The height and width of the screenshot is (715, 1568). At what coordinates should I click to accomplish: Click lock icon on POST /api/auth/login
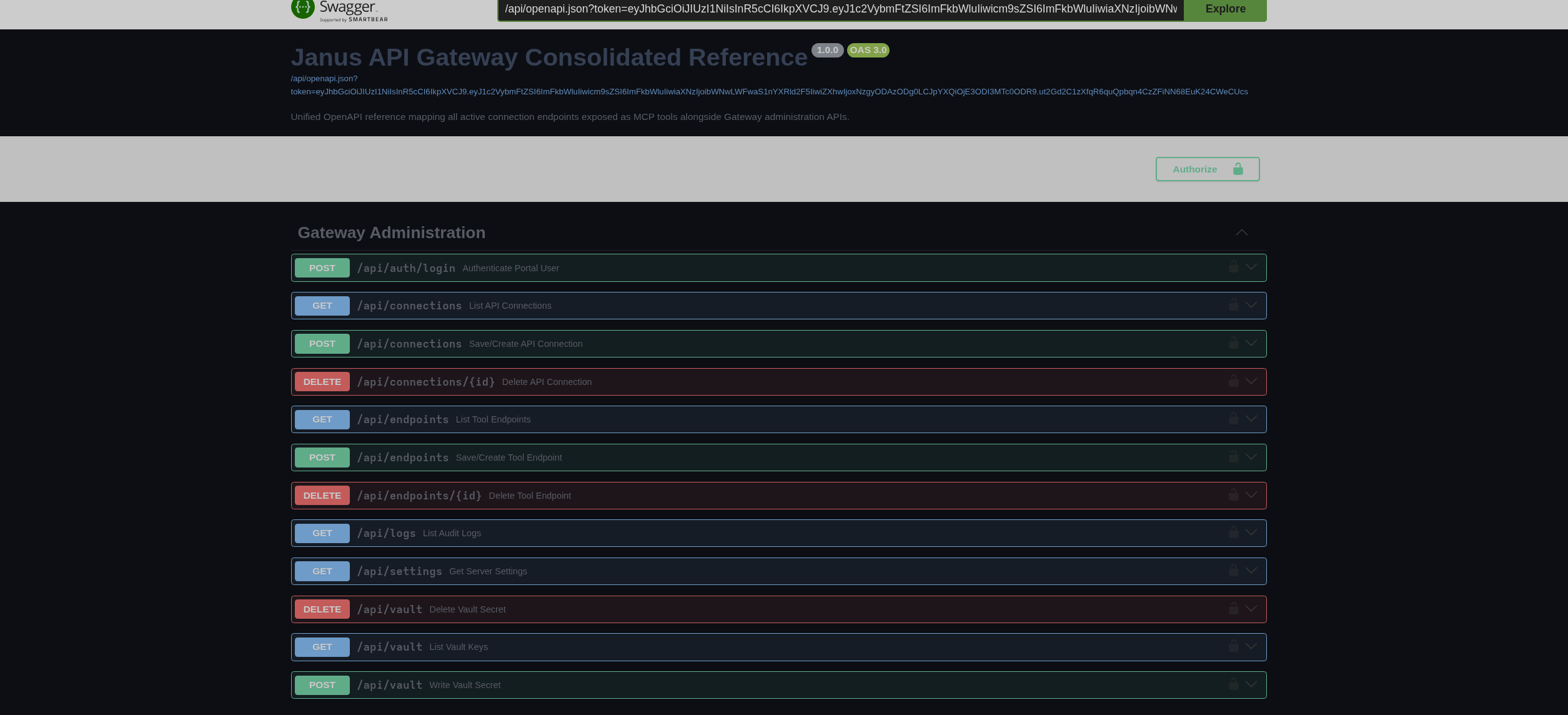click(x=1233, y=267)
